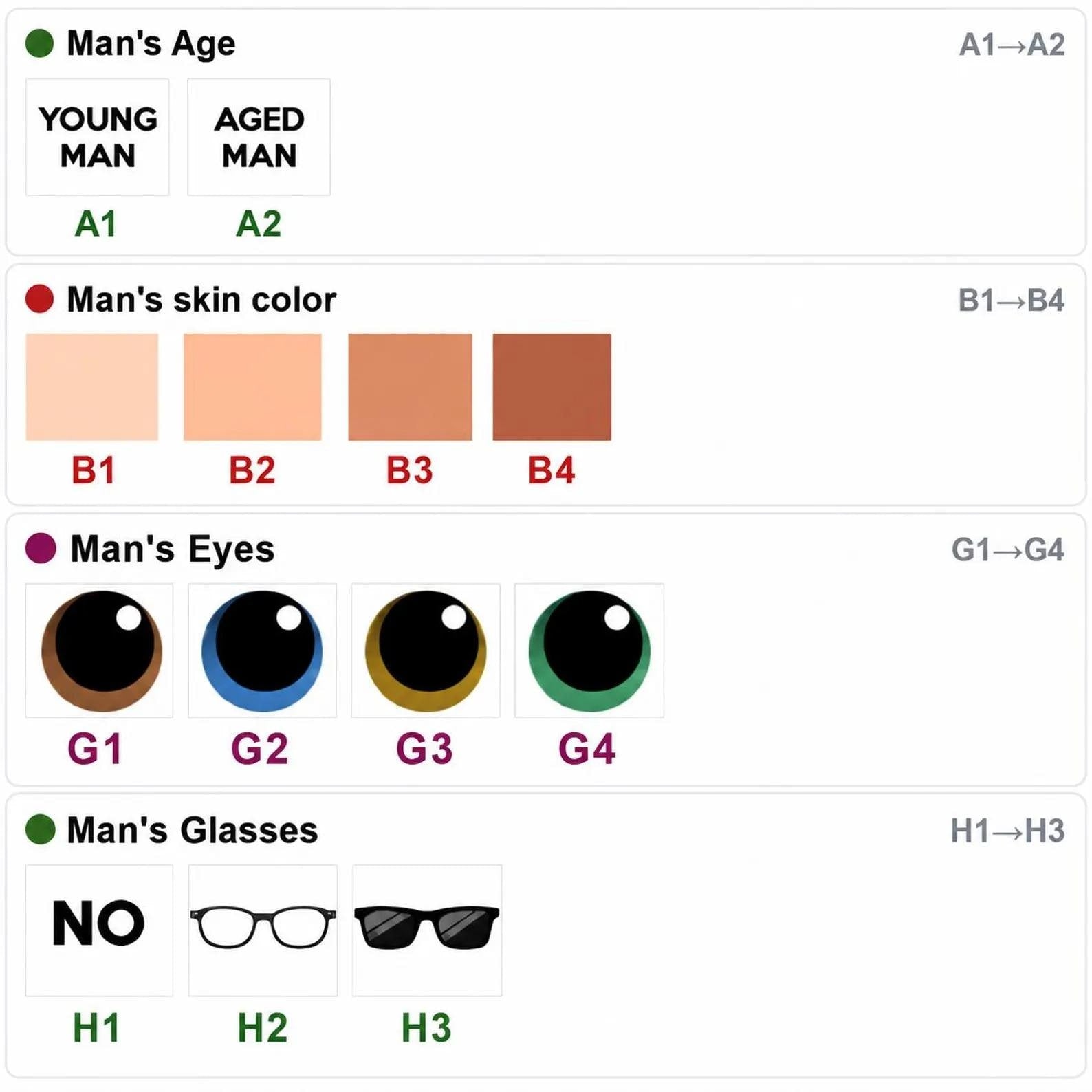Select the black sunglasses option H3

(427, 930)
